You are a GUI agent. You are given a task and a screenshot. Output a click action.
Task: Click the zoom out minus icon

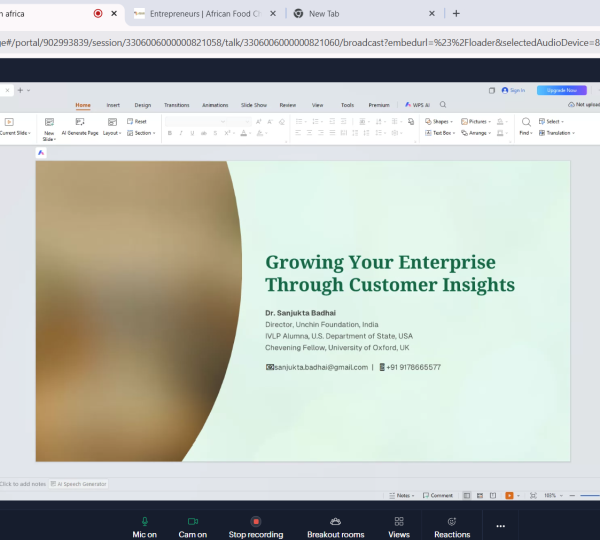coord(572,495)
